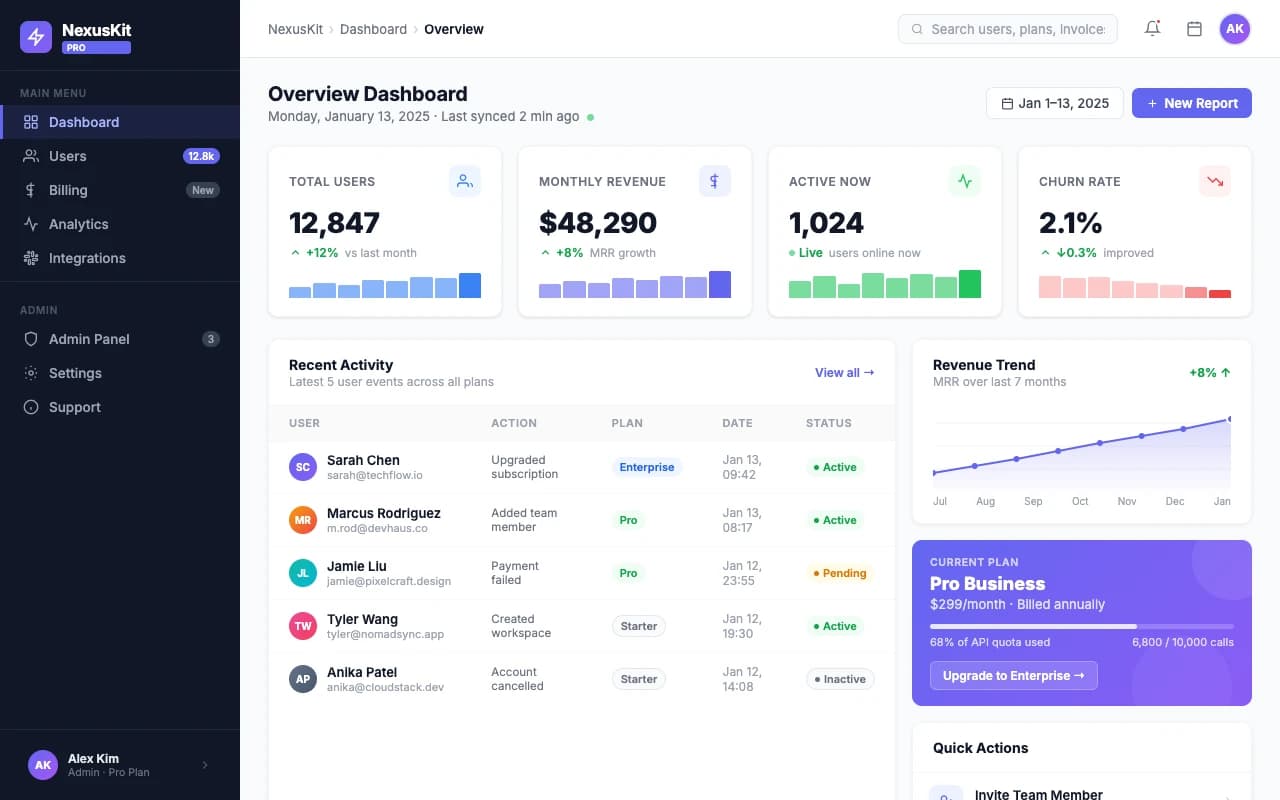Open View all recent activity
1280x800 pixels.
point(843,372)
